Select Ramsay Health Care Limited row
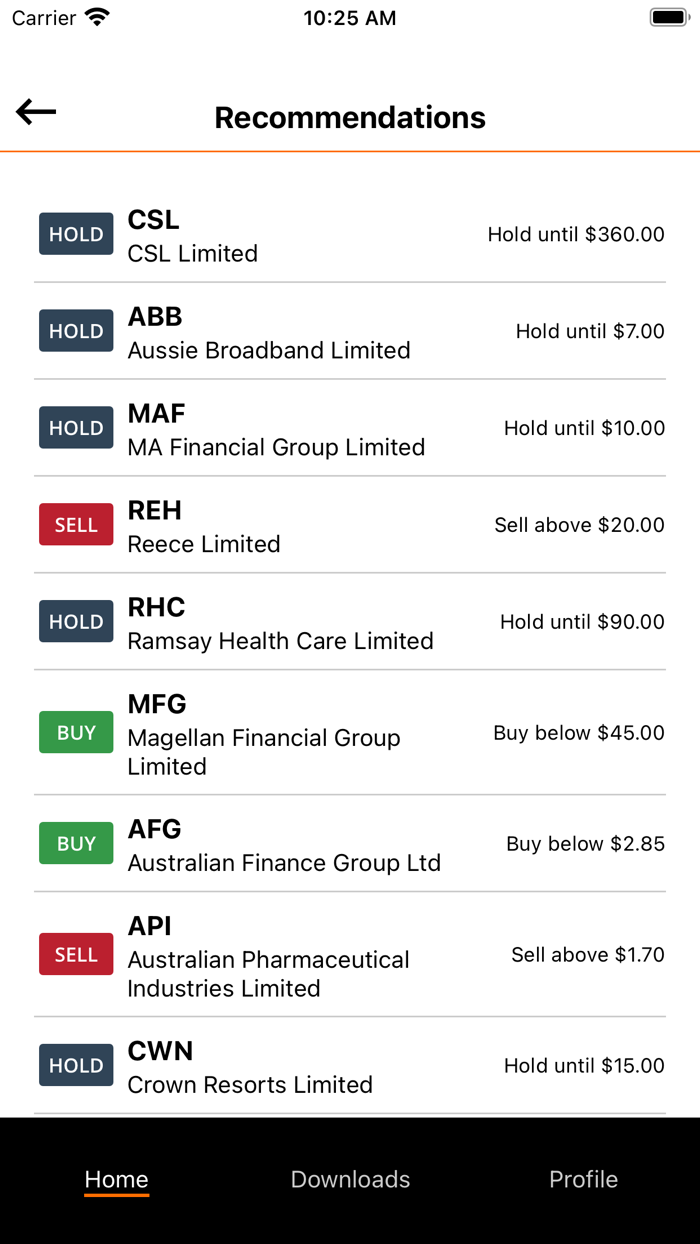 coord(350,622)
